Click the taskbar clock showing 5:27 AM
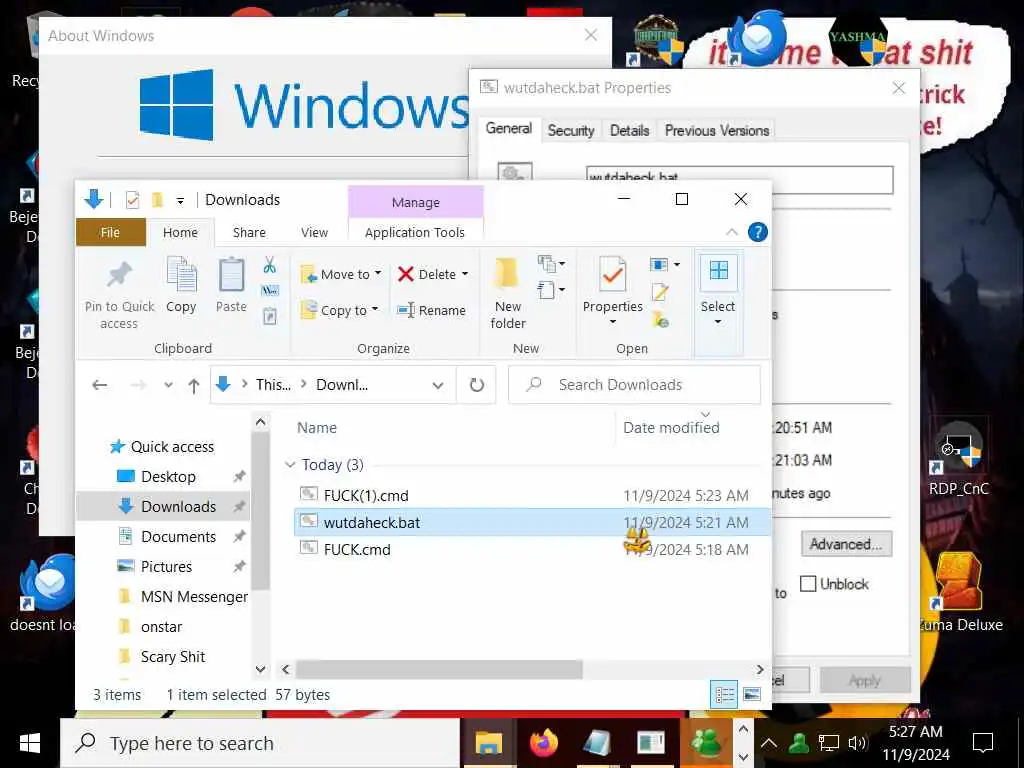The width and height of the screenshot is (1024, 768). (916, 743)
